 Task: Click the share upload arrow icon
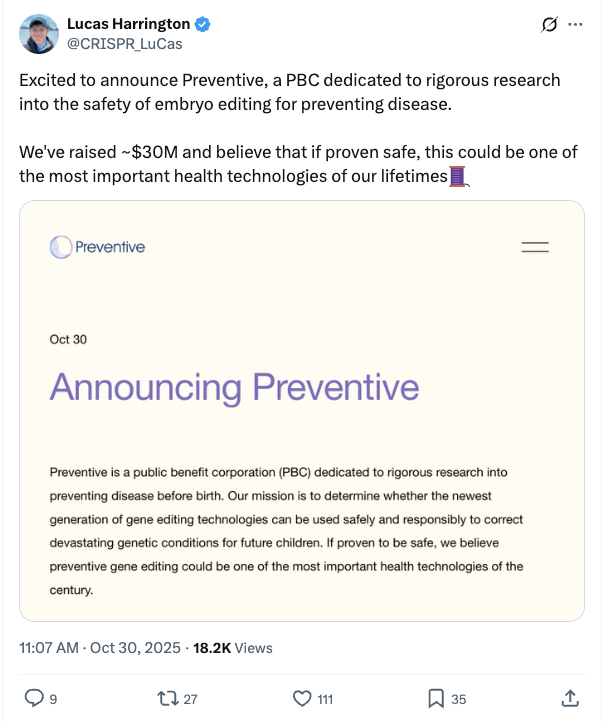click(x=570, y=698)
